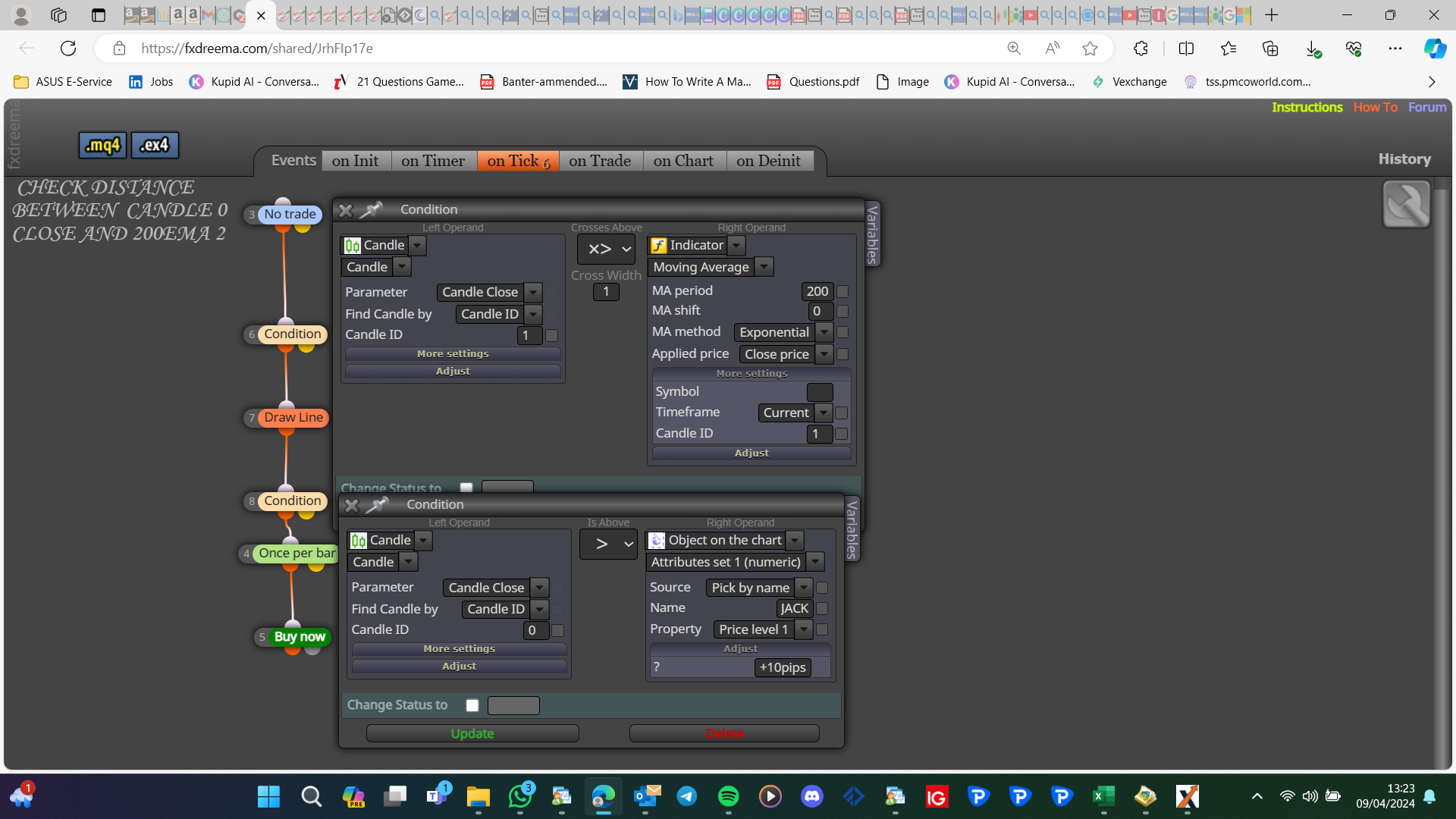Toggle checkbox beside Applied price
Viewport: 1456px width, 819px height.
[843, 354]
